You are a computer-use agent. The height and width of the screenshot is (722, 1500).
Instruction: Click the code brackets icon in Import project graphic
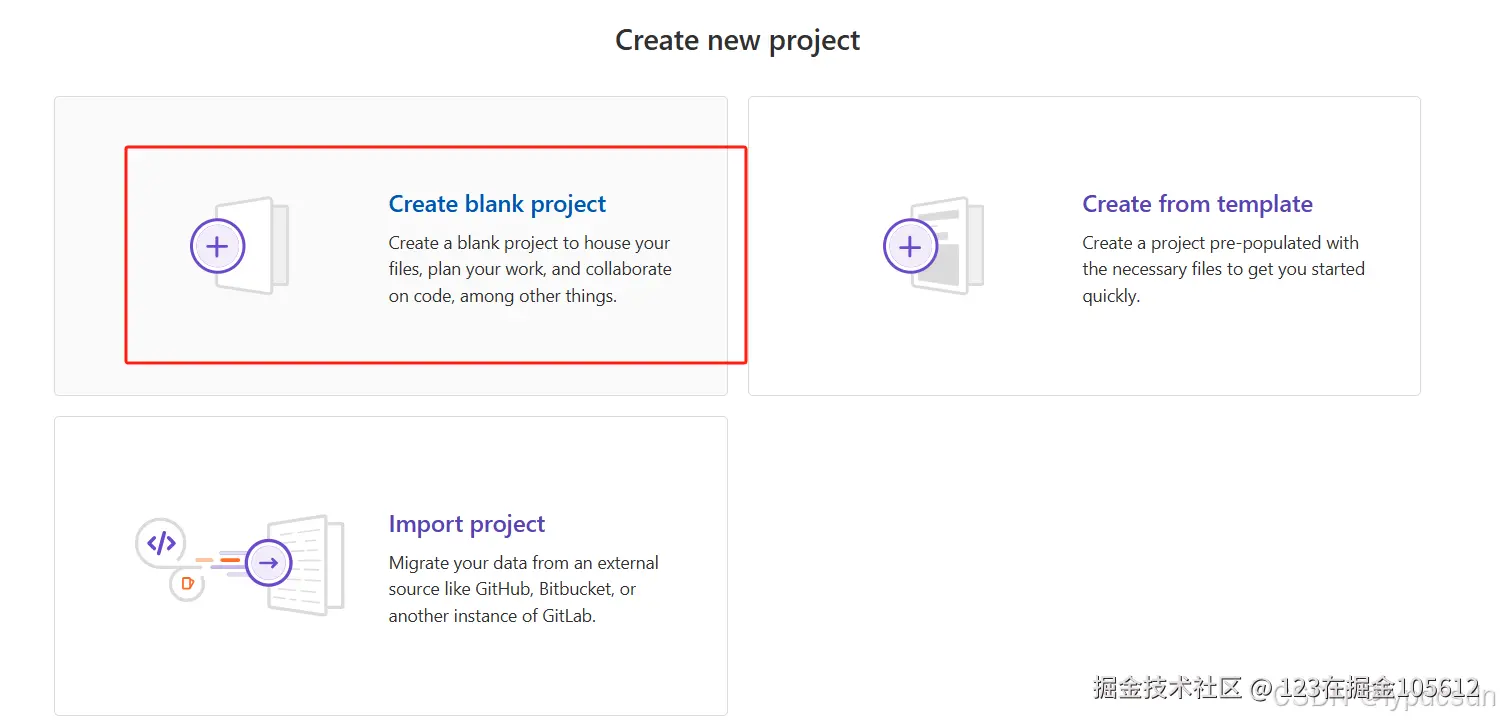click(161, 543)
